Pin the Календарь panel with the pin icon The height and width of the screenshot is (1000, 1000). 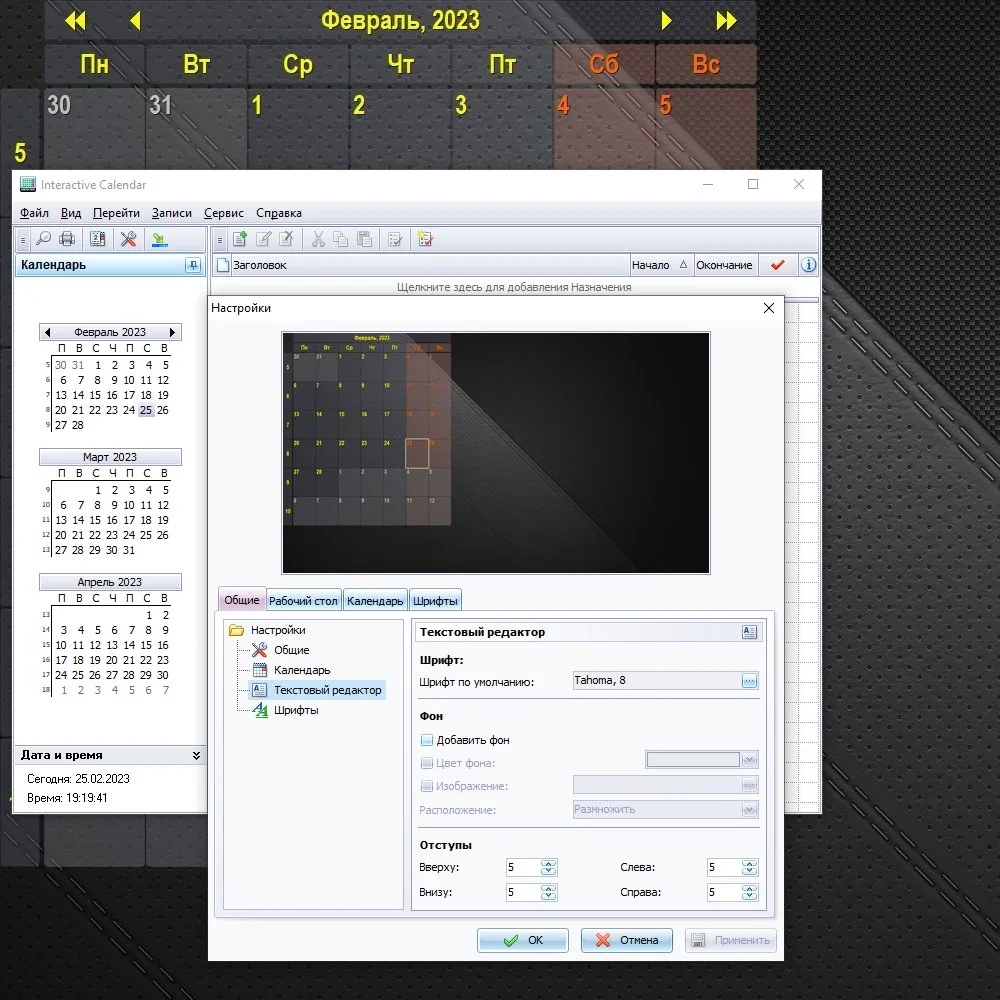(193, 265)
